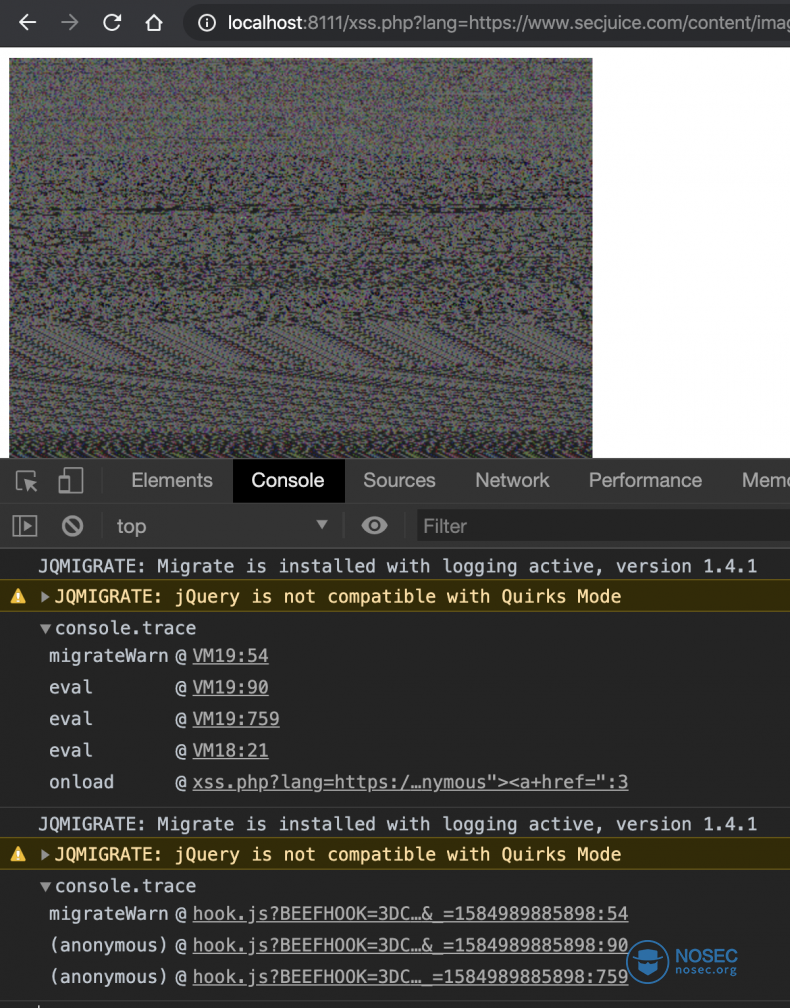Viewport: 790px width, 1008px height.
Task: Expand the first Quirks Mode warning triangle
Action: (45, 597)
